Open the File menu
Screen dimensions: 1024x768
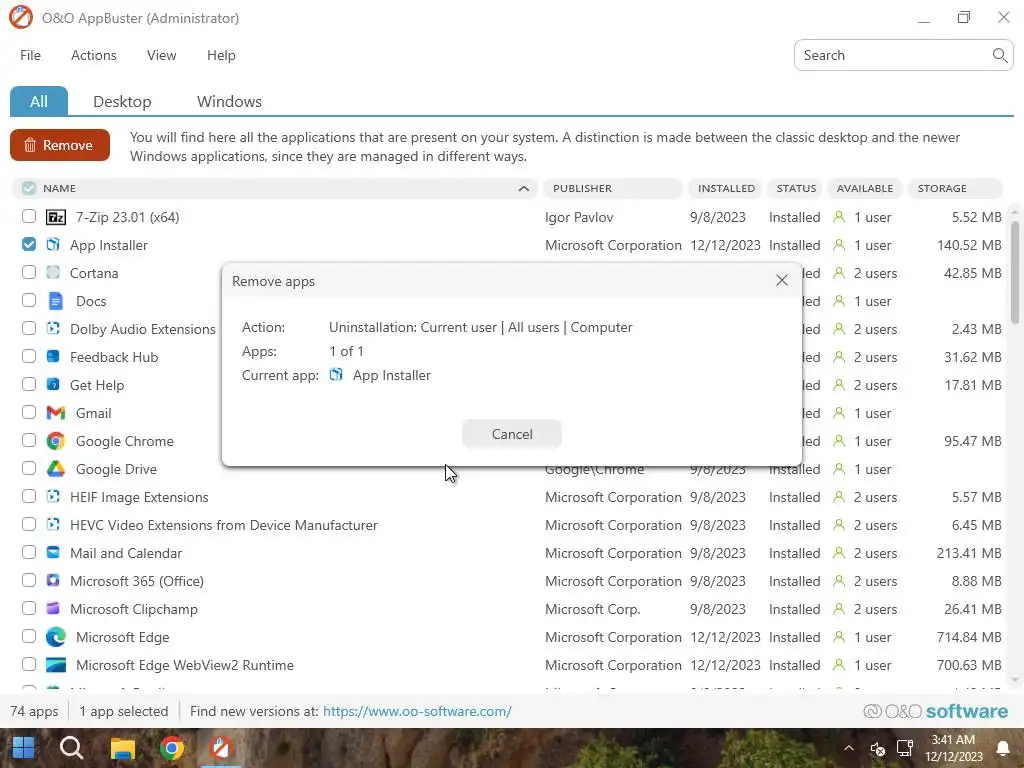click(x=30, y=56)
